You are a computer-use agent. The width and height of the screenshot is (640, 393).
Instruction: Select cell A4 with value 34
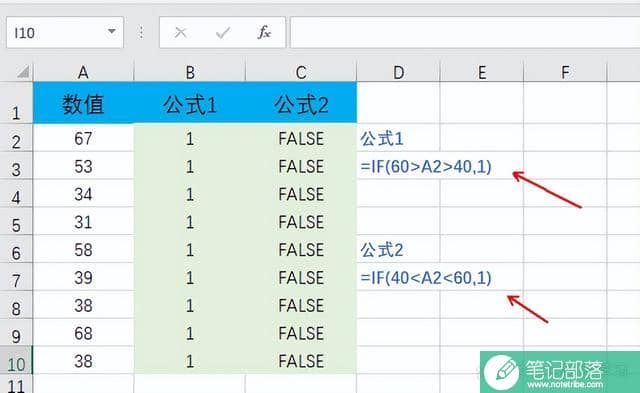point(83,193)
